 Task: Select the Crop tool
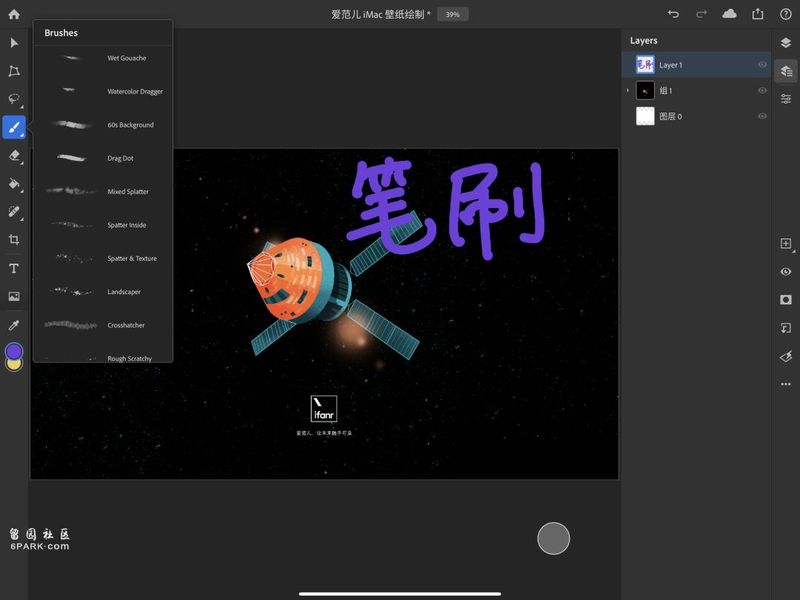pyautogui.click(x=14, y=239)
